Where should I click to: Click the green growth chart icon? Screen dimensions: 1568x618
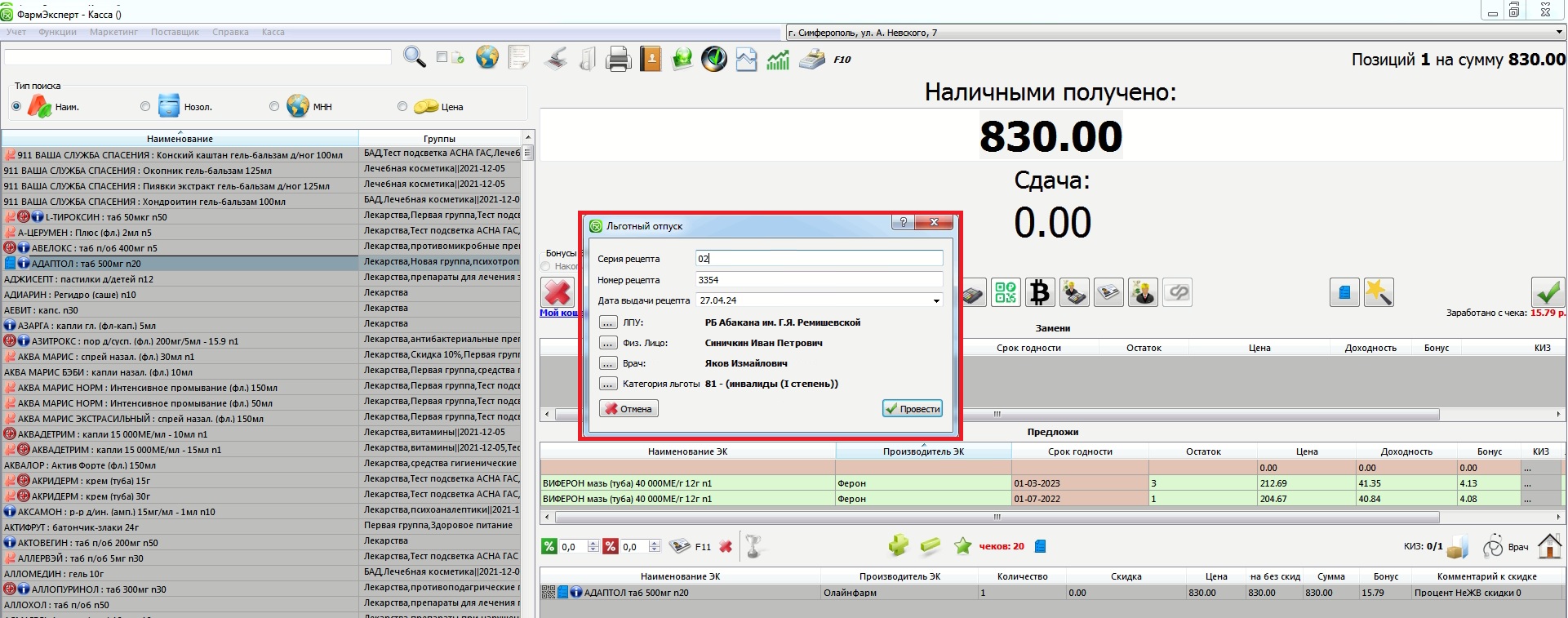(x=778, y=59)
